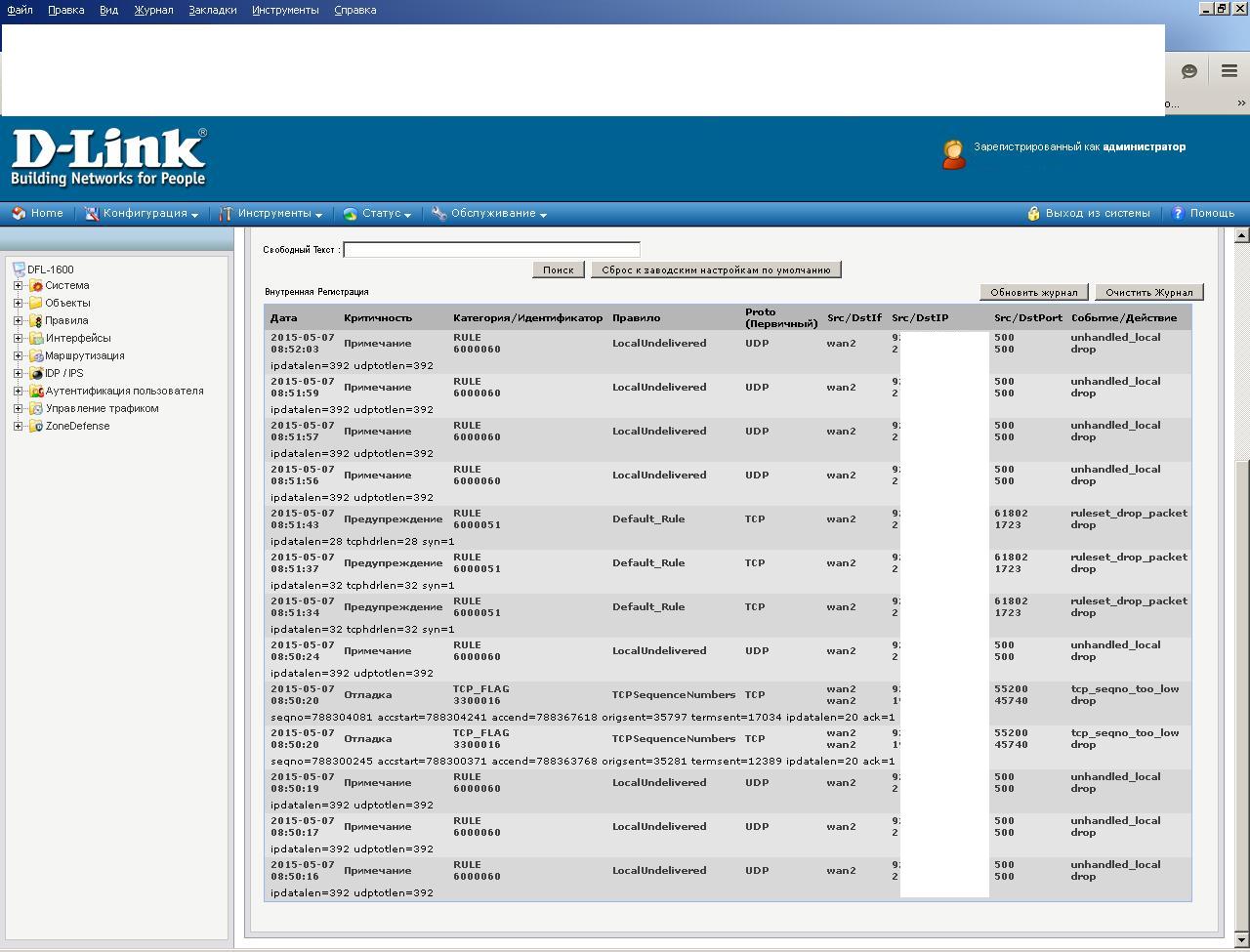Expand the Маршрутизация tree node

click(x=18, y=356)
